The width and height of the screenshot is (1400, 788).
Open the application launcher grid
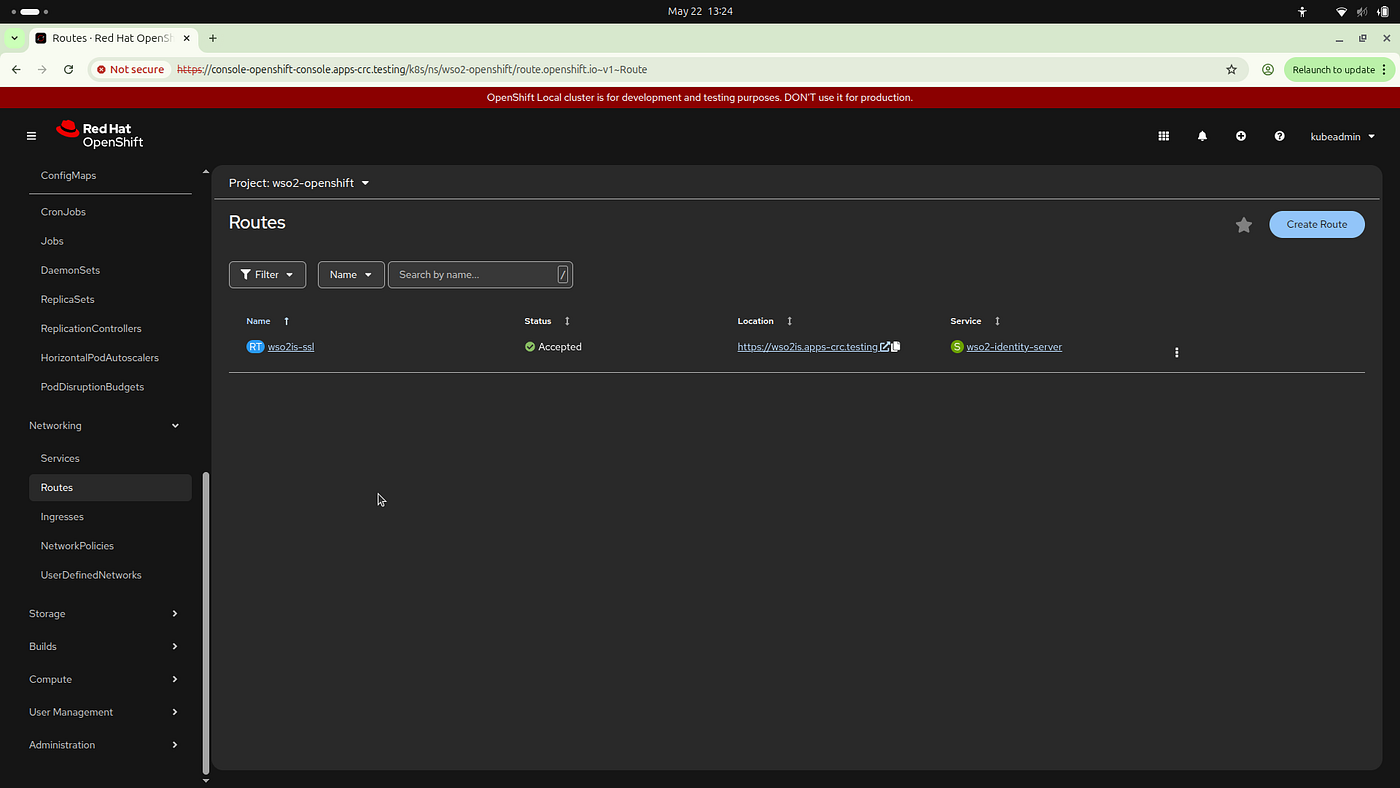(x=1164, y=136)
